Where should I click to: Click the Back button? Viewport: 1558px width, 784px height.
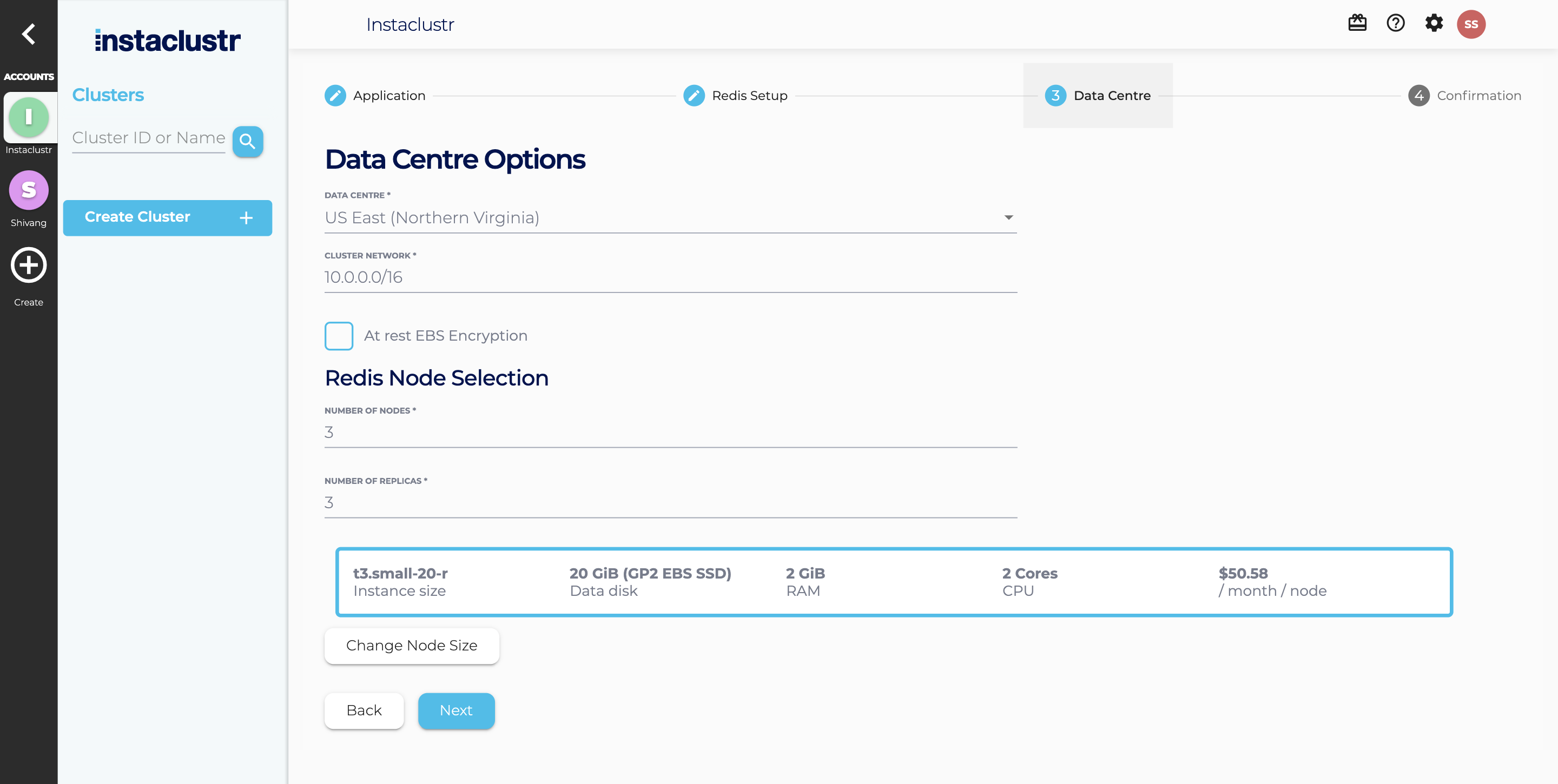tap(364, 710)
